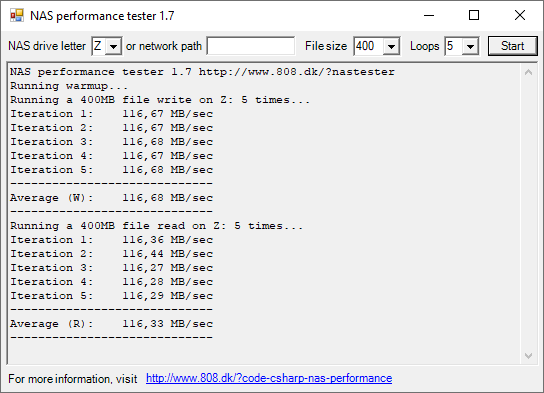Click the NAS performance tester app icon
The height and width of the screenshot is (393, 544).
pyautogui.click(x=17, y=15)
